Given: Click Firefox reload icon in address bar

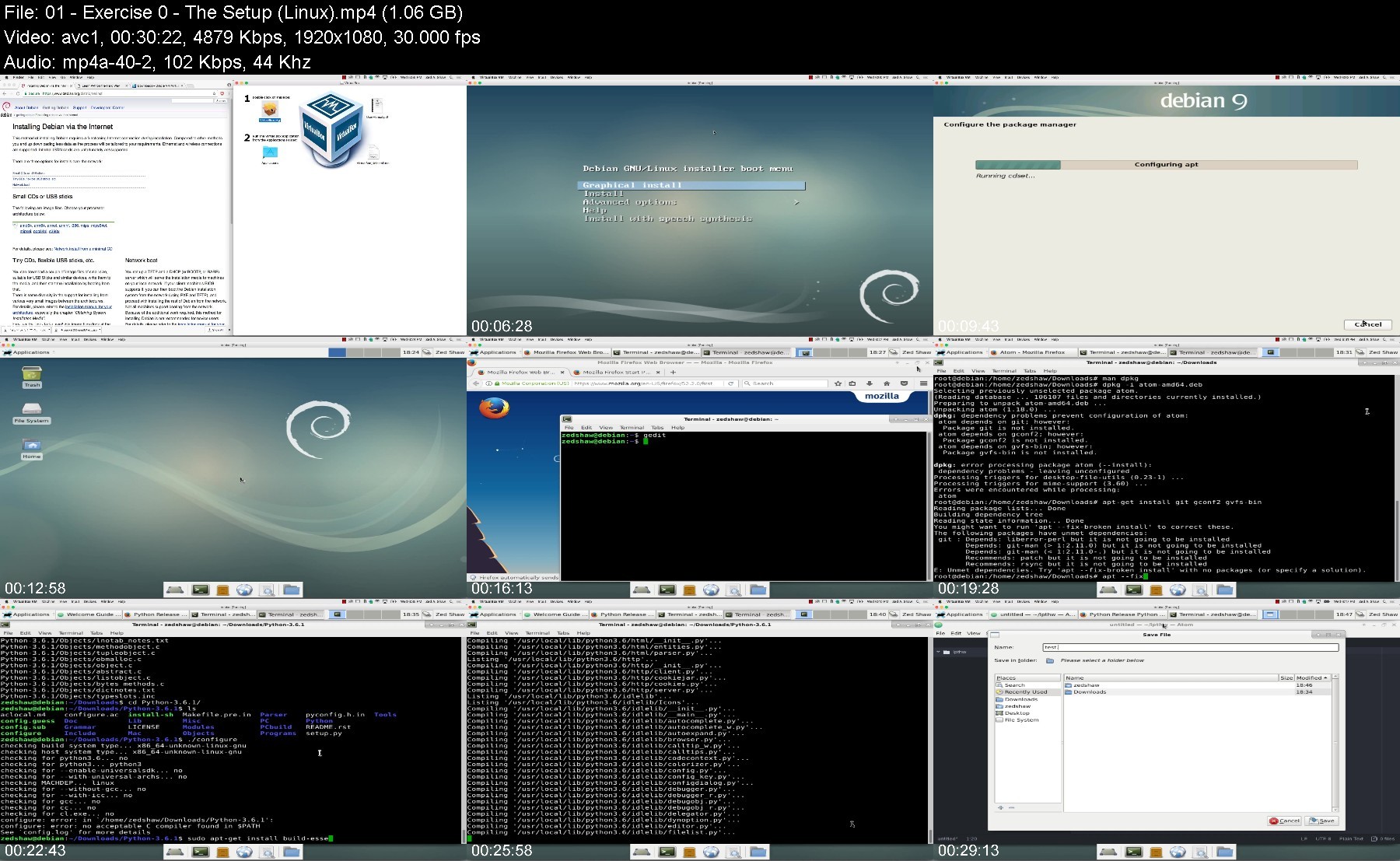Looking at the screenshot, I should point(730,383).
